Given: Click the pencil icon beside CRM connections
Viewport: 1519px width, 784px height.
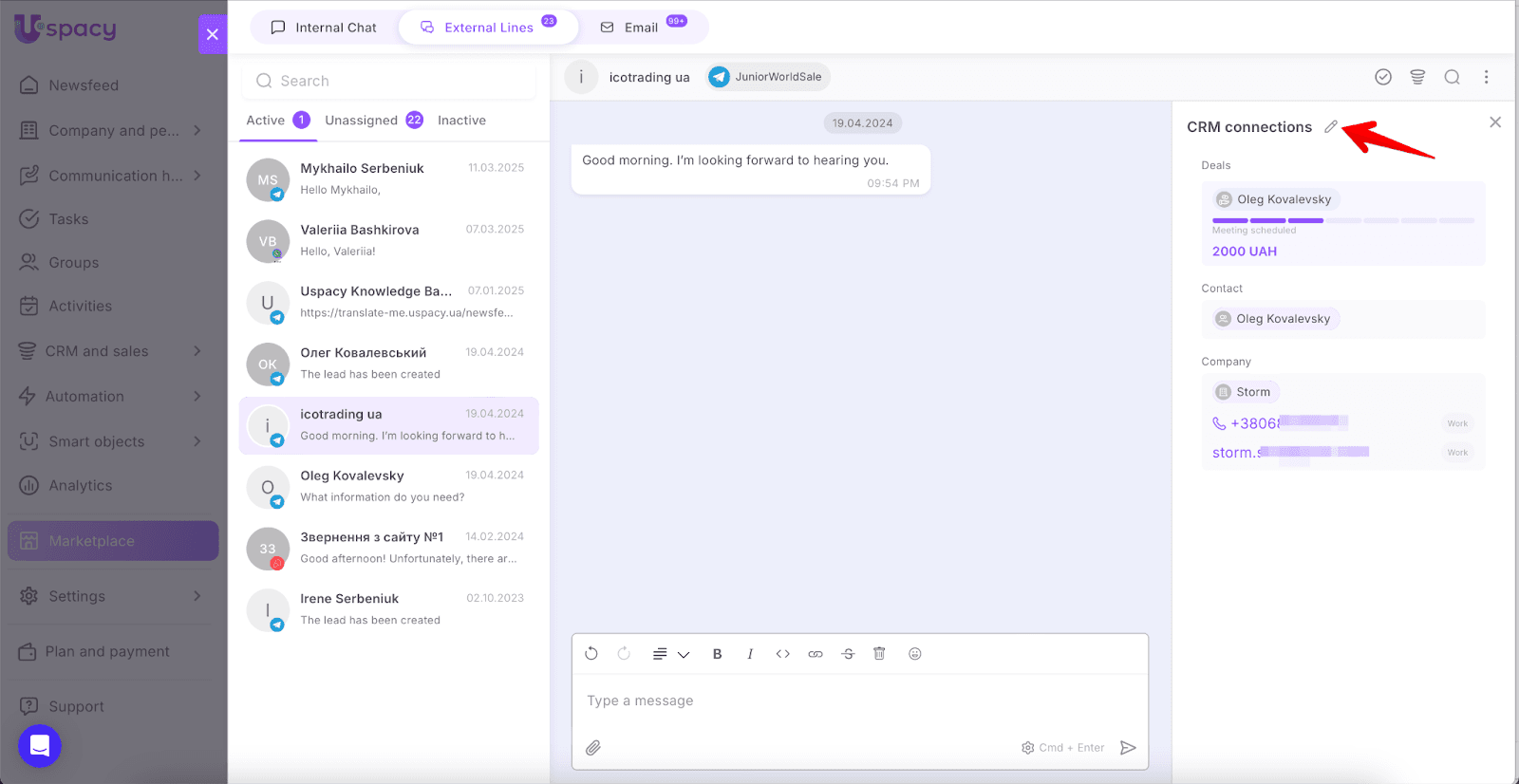Looking at the screenshot, I should coord(1331,127).
